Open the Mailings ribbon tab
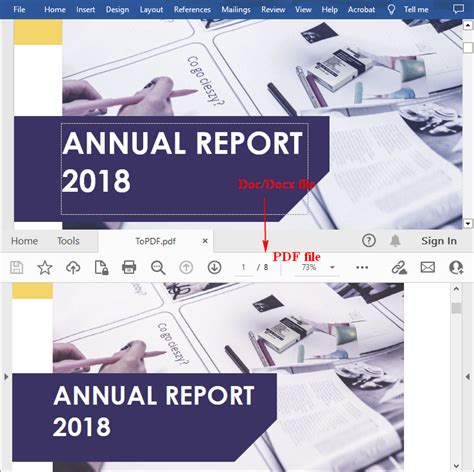Viewport: 474px width, 472px height. click(x=236, y=9)
